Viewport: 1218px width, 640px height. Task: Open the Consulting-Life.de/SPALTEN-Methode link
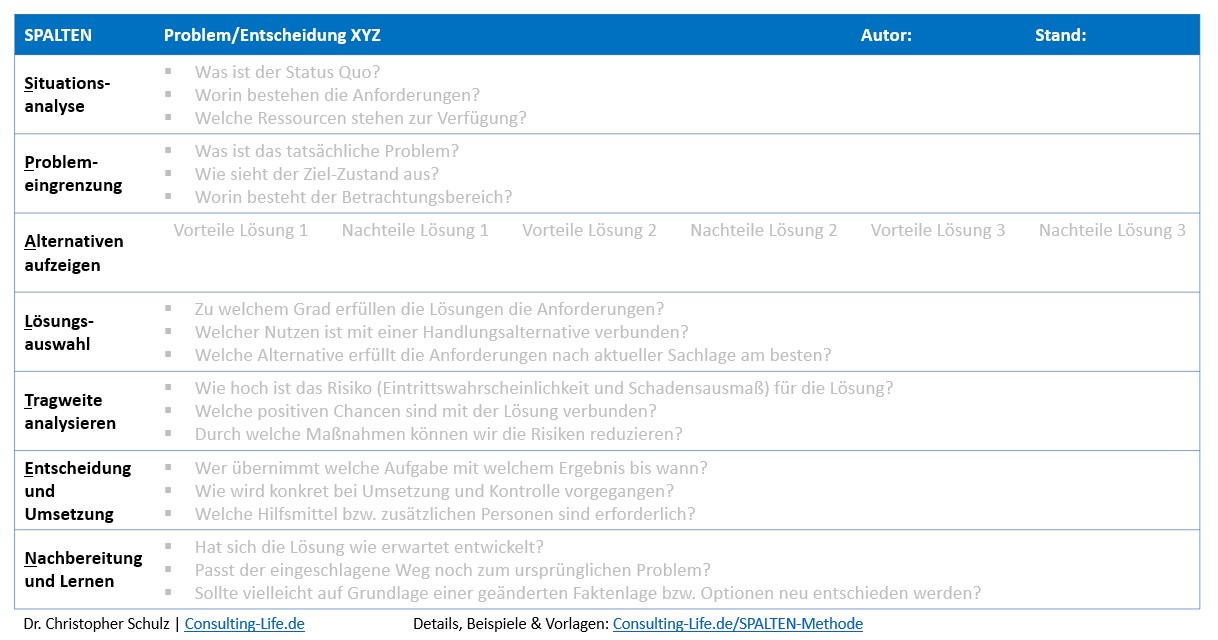click(x=737, y=624)
